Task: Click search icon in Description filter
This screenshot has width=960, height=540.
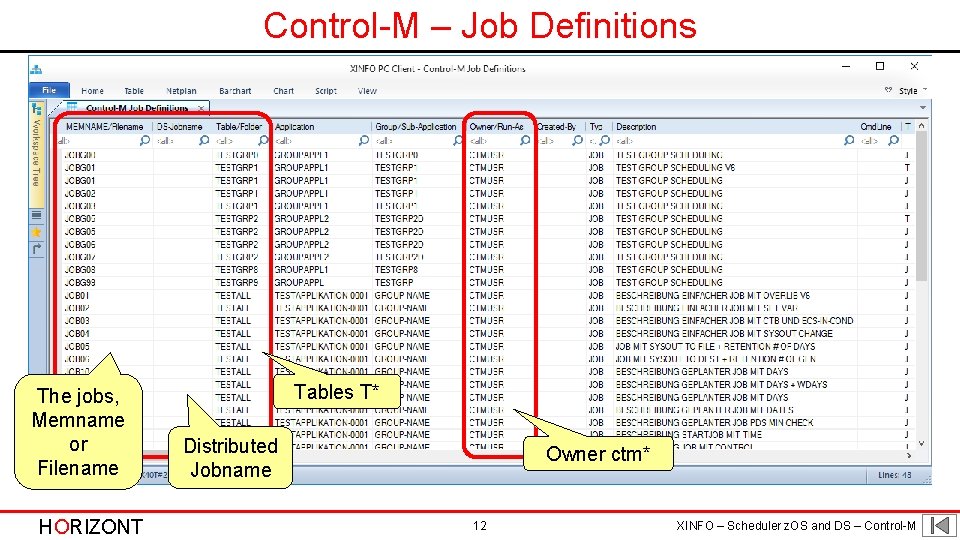Action: 849,140
